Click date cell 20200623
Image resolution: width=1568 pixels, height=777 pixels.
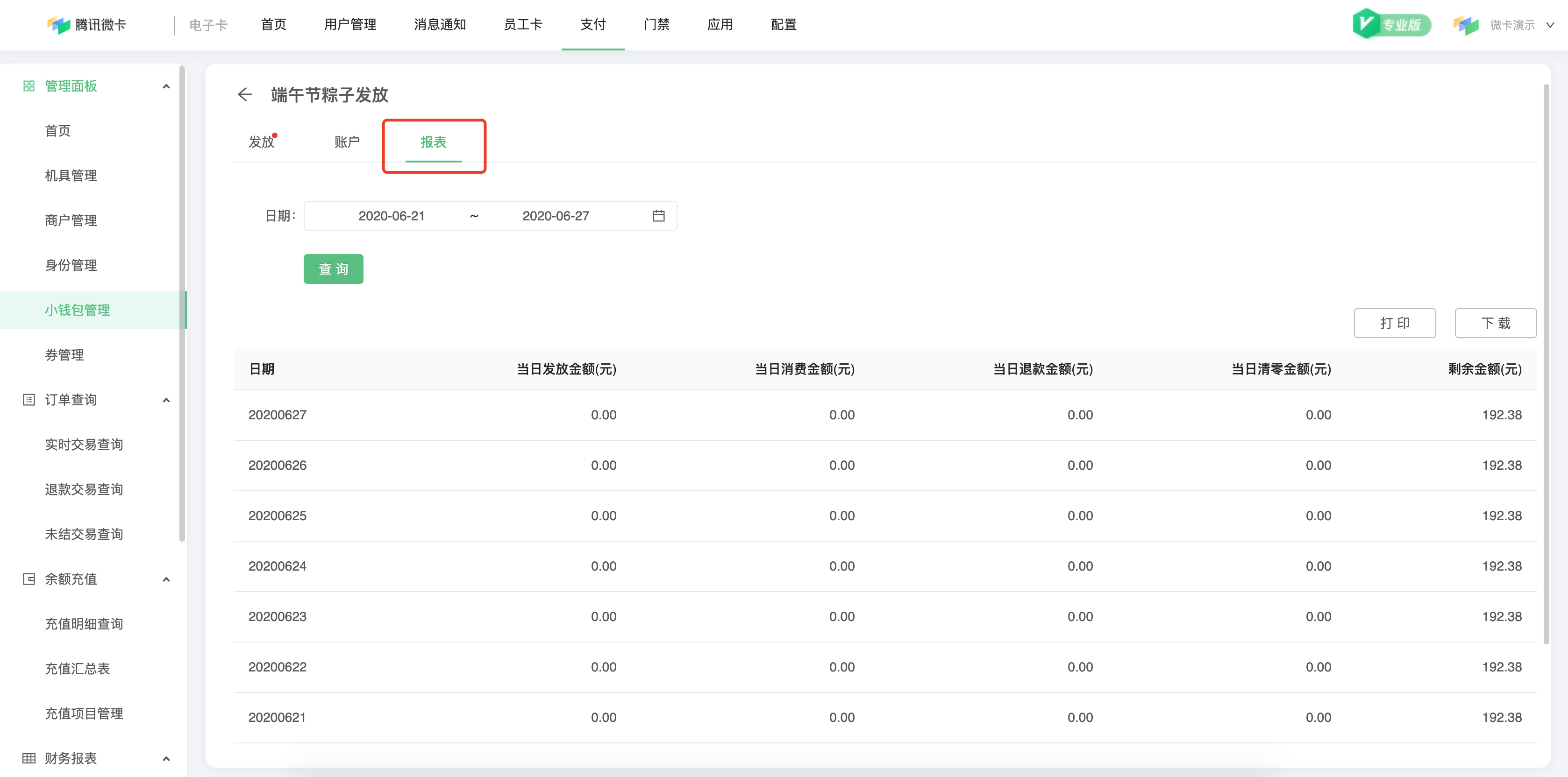(278, 617)
